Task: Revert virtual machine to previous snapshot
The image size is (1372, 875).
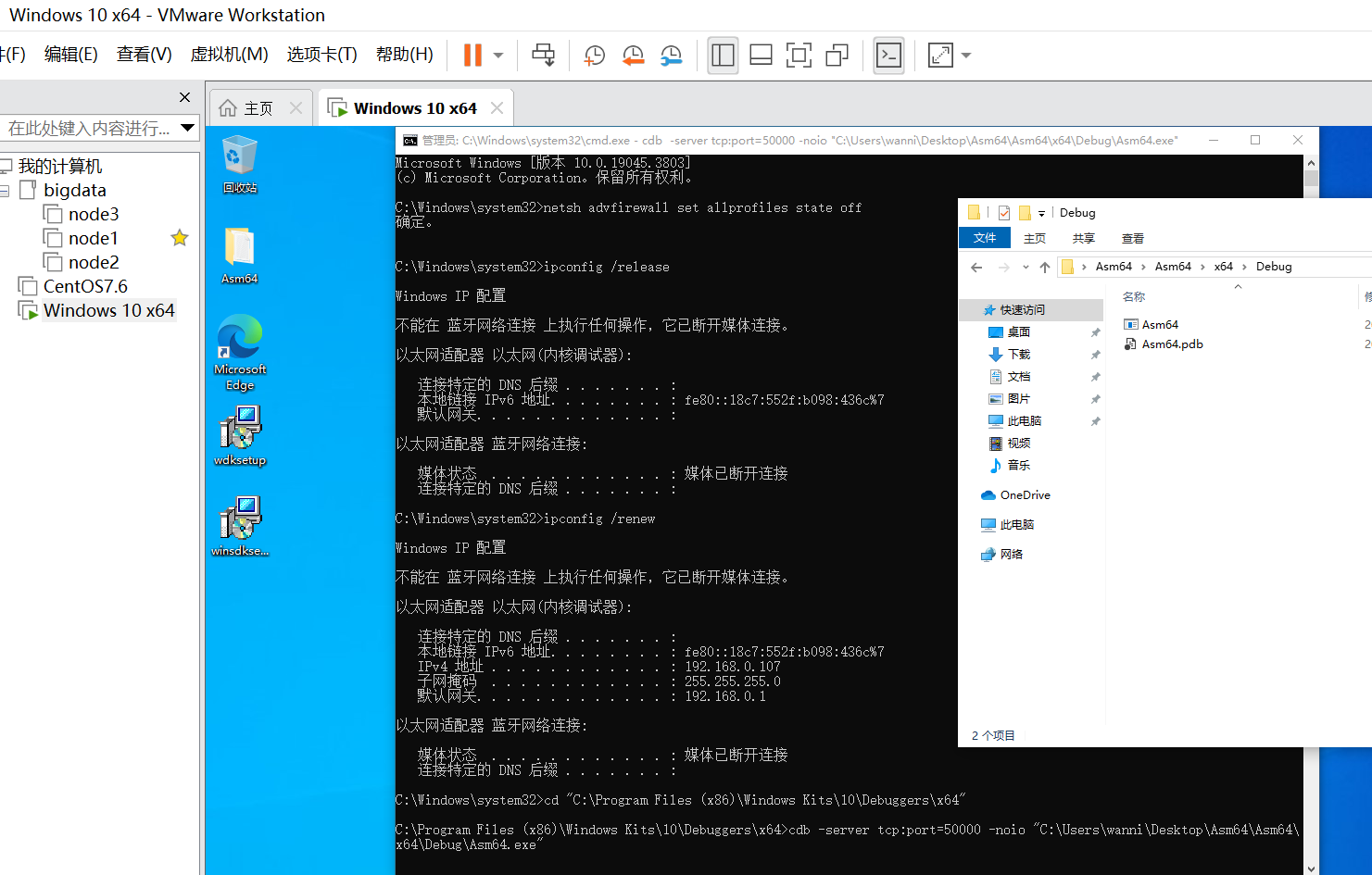Action: coord(634,56)
